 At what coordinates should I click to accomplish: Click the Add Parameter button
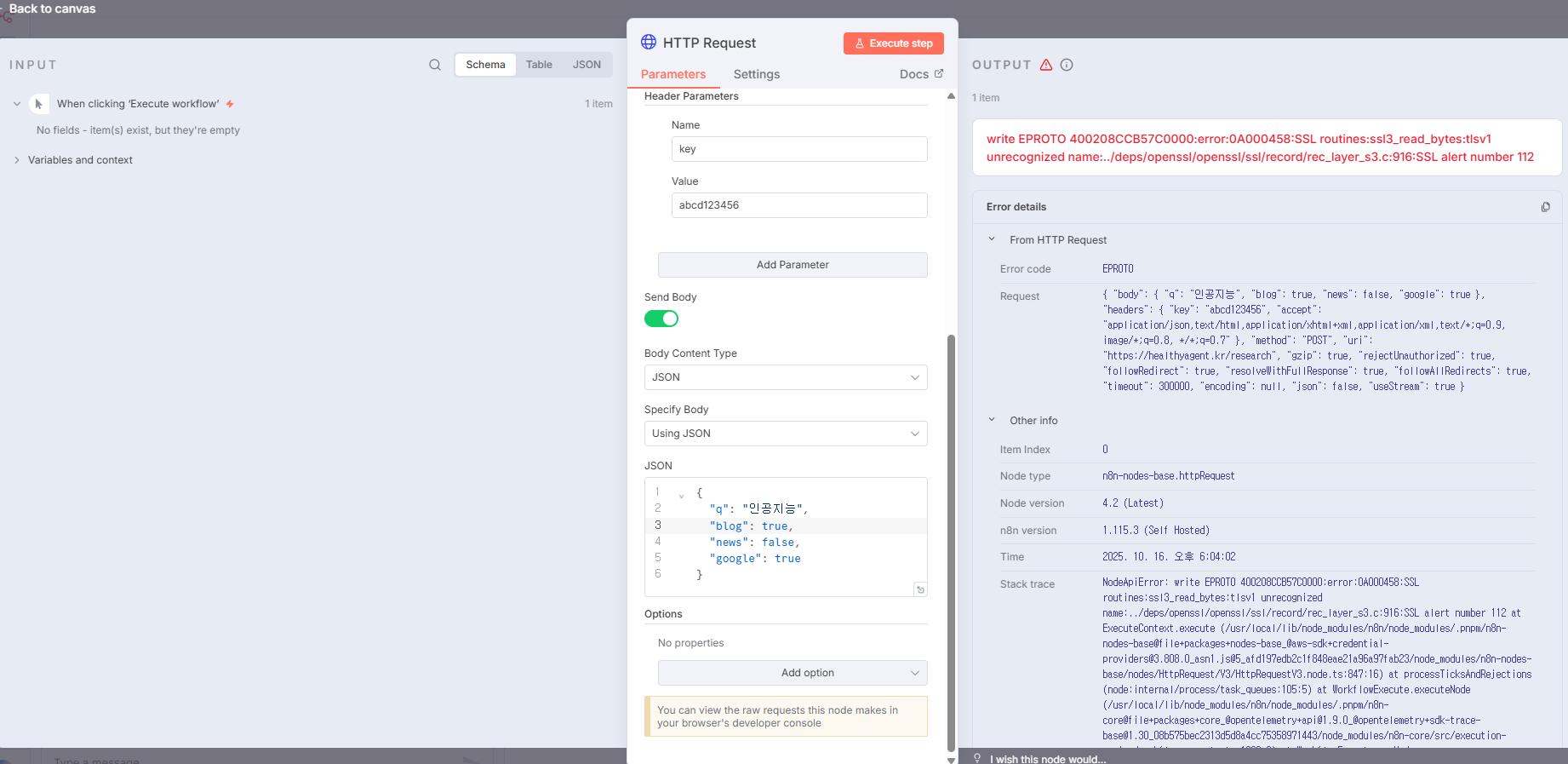pos(793,265)
